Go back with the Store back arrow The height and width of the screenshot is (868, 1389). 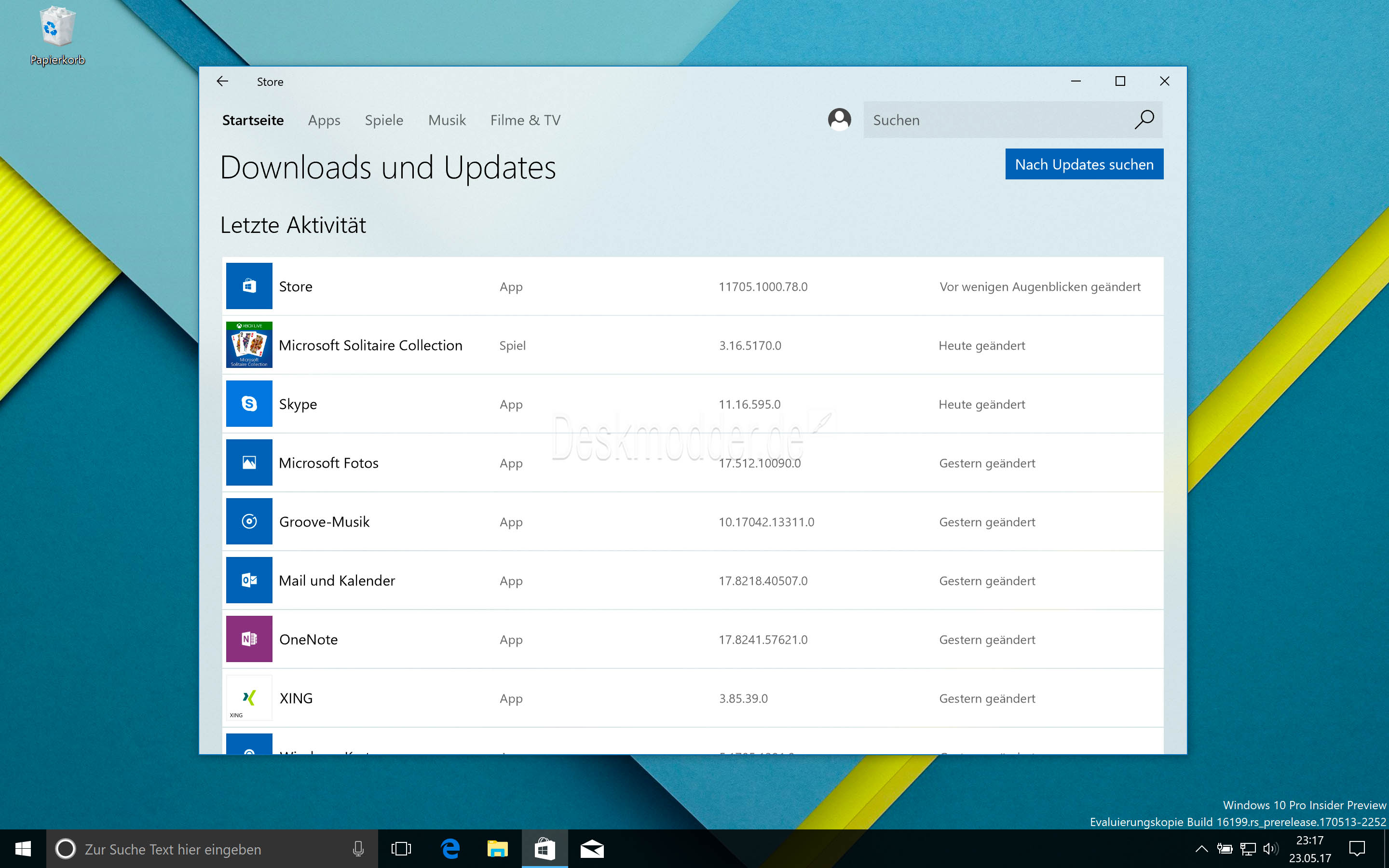click(223, 81)
